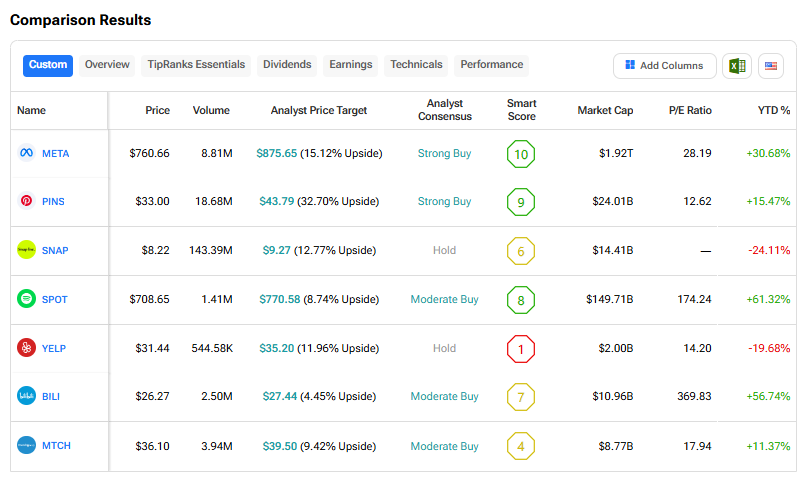
Task: Click SPOT price target $770.58
Action: tap(279, 299)
